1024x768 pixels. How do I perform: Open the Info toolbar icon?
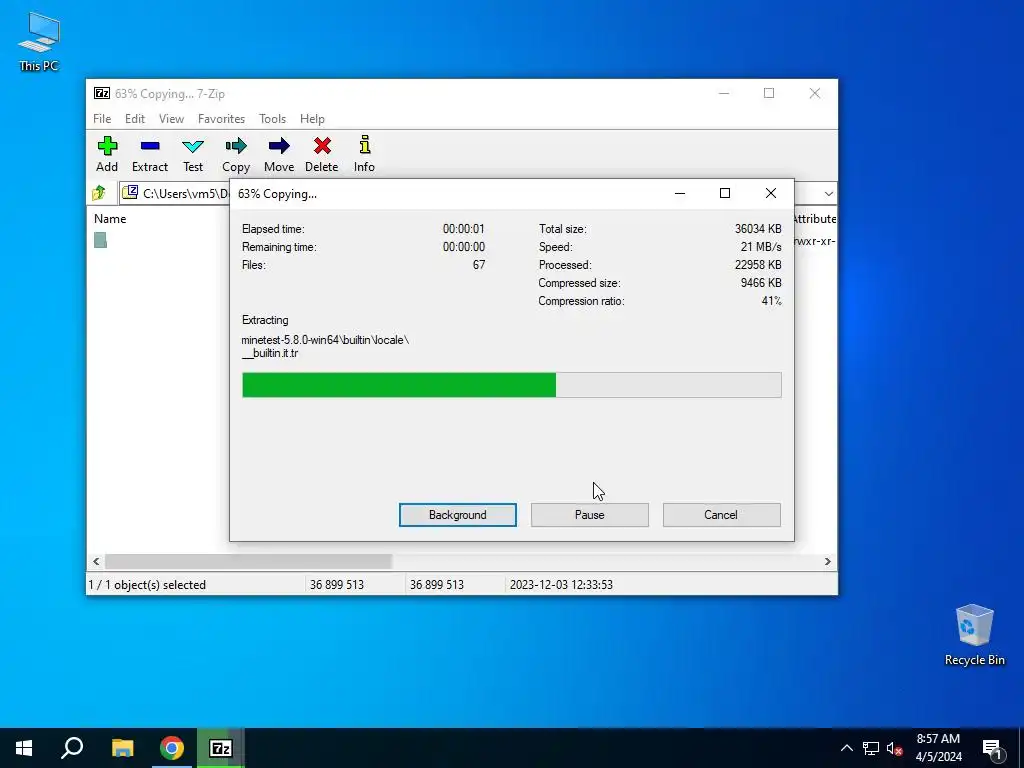364,154
